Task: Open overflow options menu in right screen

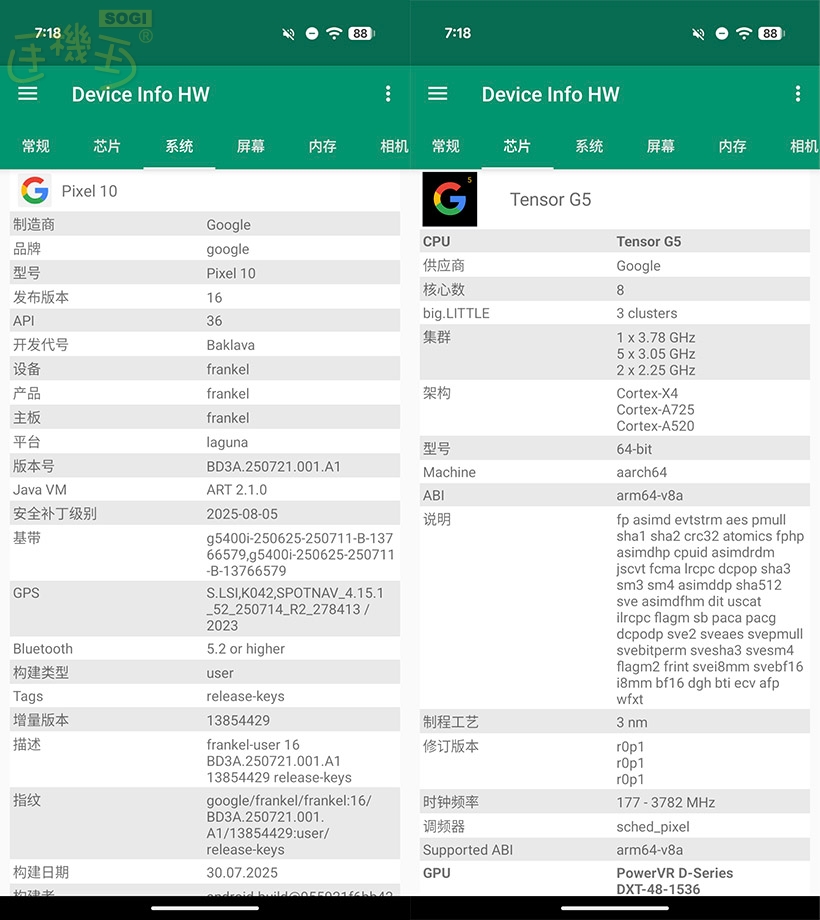Action: 798,94
